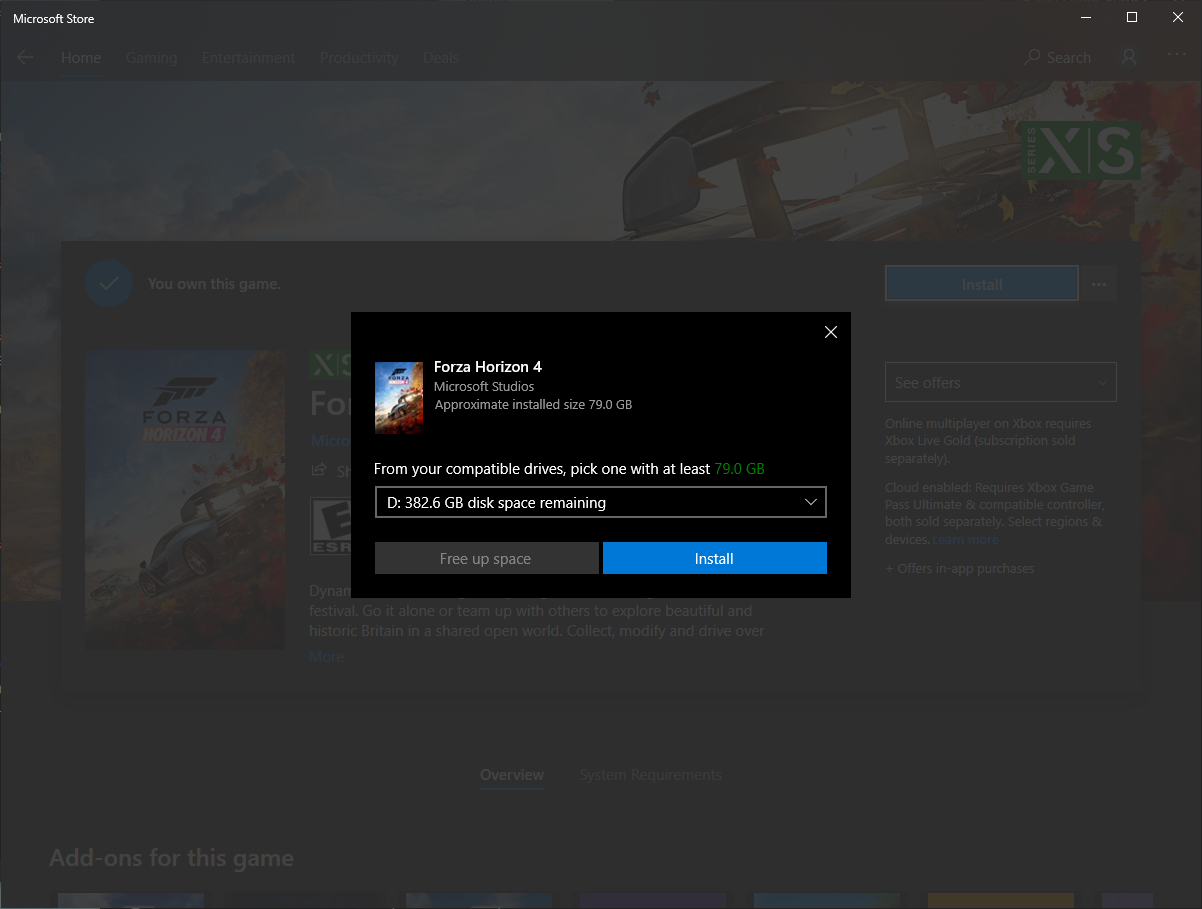Open the drive selection dropdown
The image size is (1202, 909).
pos(600,502)
